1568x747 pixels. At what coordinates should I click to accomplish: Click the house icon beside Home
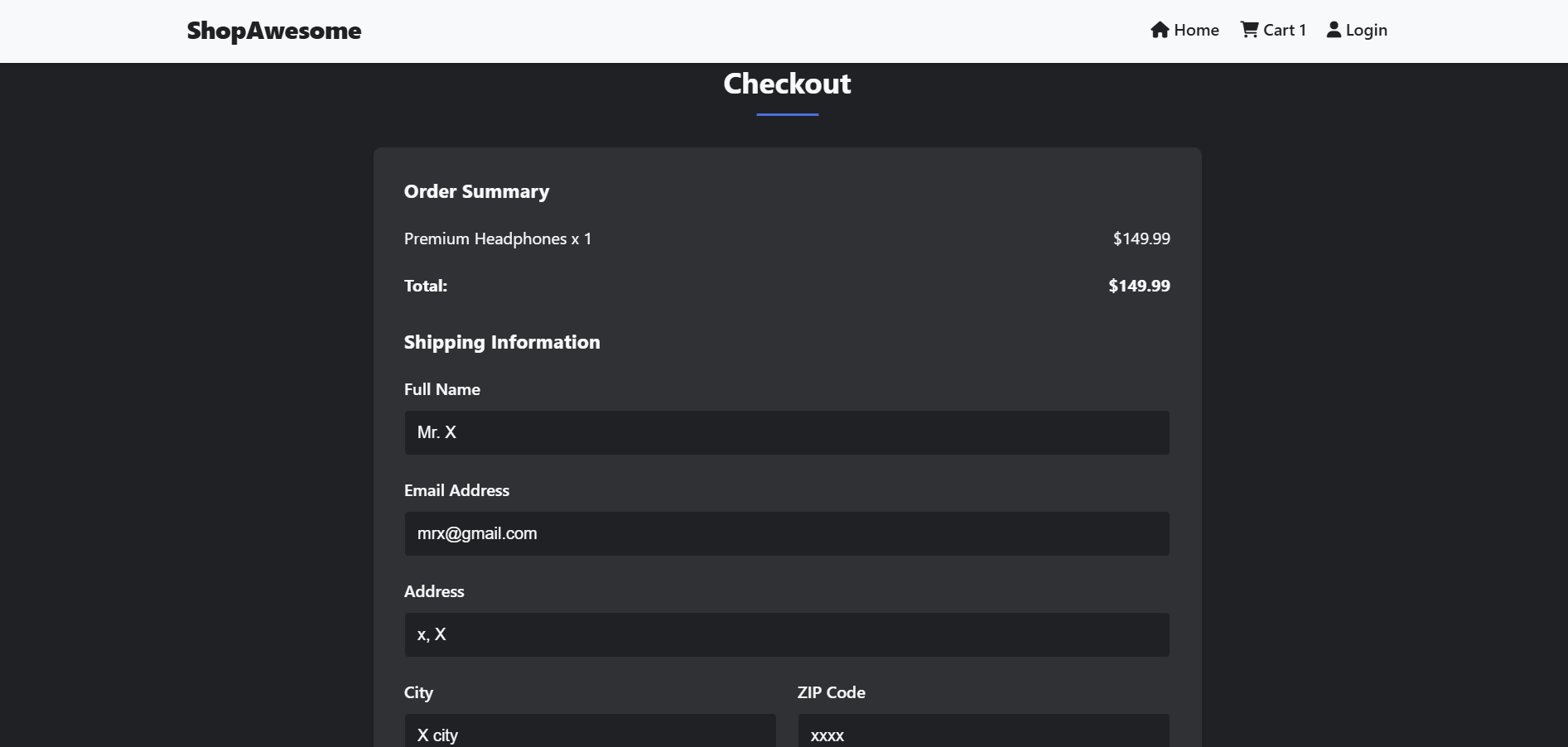click(x=1160, y=30)
